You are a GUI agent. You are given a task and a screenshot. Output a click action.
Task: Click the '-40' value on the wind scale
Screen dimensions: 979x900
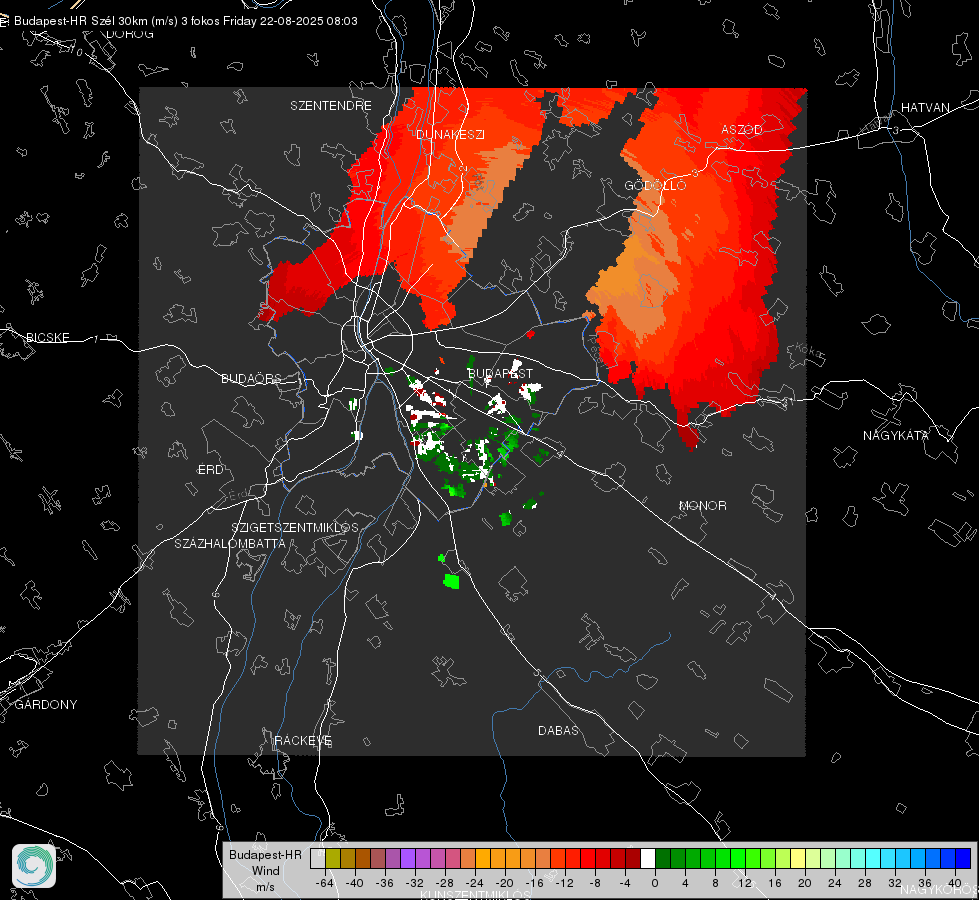(x=355, y=883)
